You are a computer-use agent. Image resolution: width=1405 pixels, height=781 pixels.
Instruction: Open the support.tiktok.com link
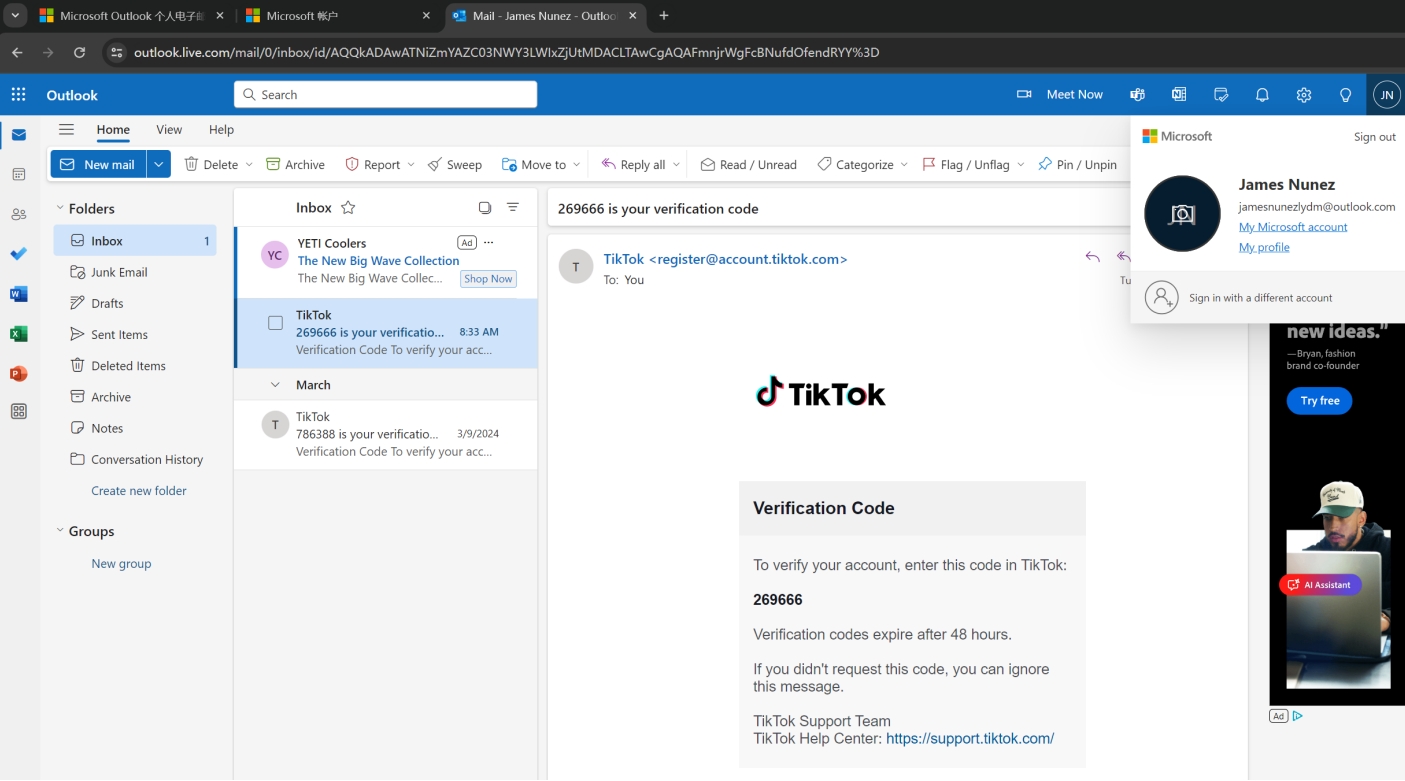point(970,739)
